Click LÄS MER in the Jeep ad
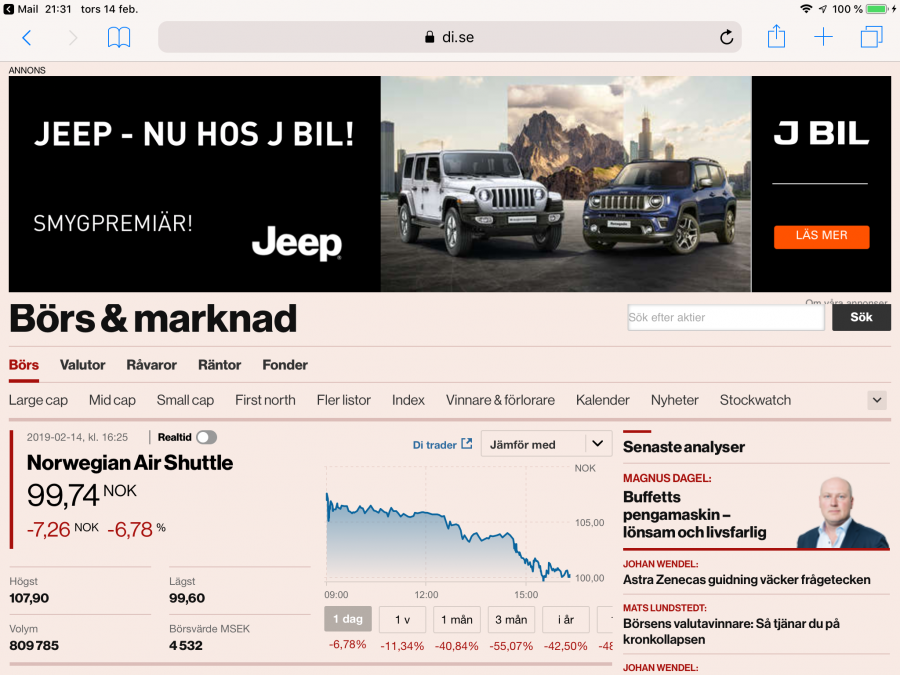The image size is (900, 675). pos(821,236)
